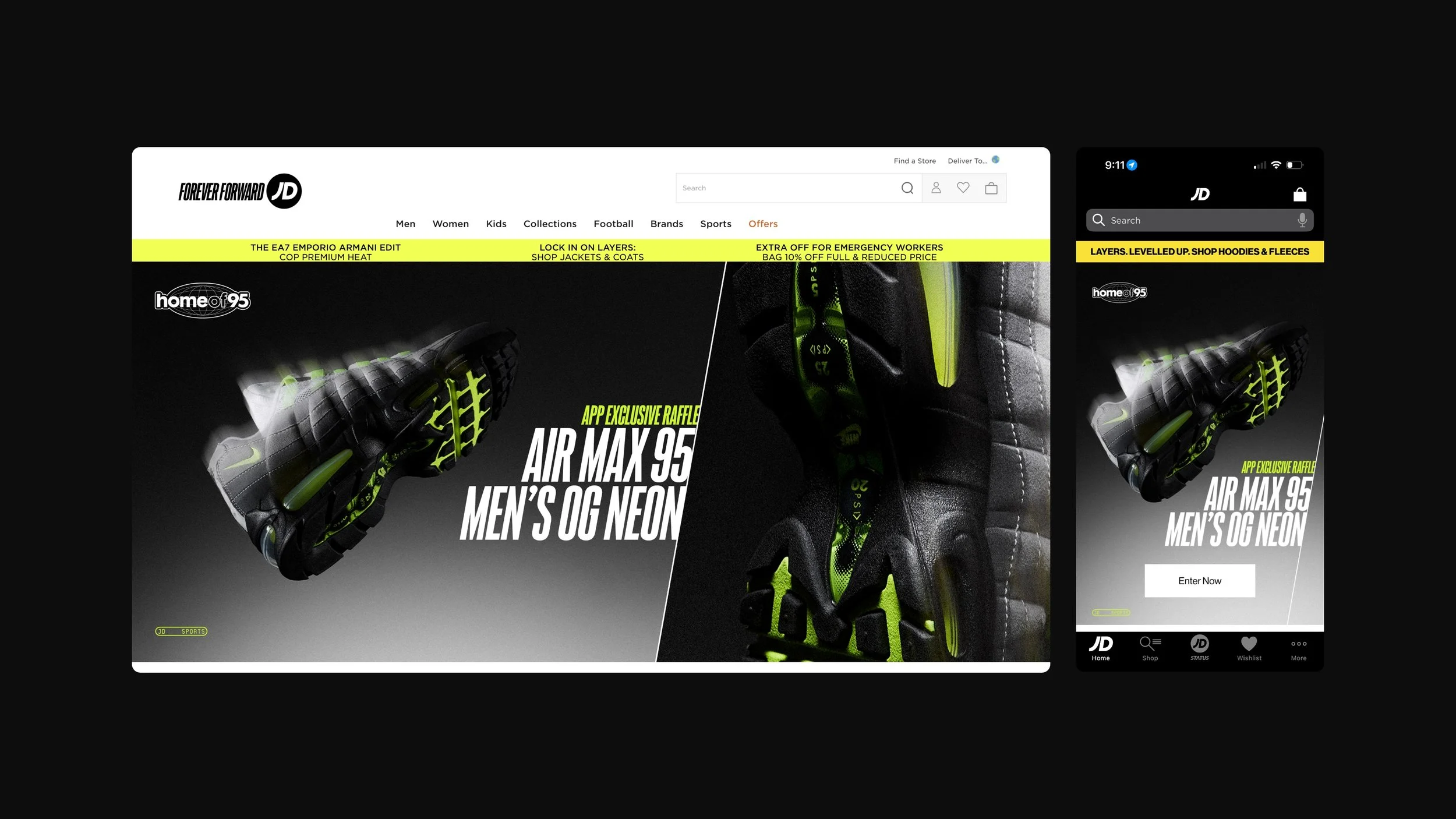
Task: Open the shopping bag icon in desktop header
Action: pyautogui.click(x=991, y=188)
